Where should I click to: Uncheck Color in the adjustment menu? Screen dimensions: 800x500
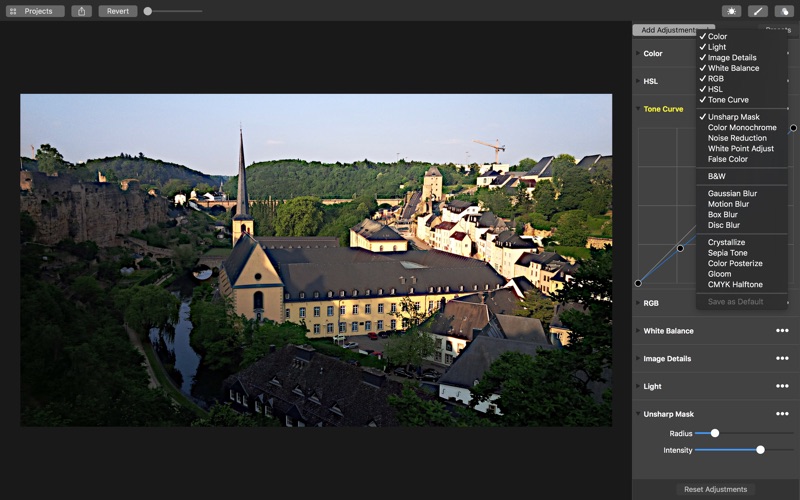tap(742, 36)
